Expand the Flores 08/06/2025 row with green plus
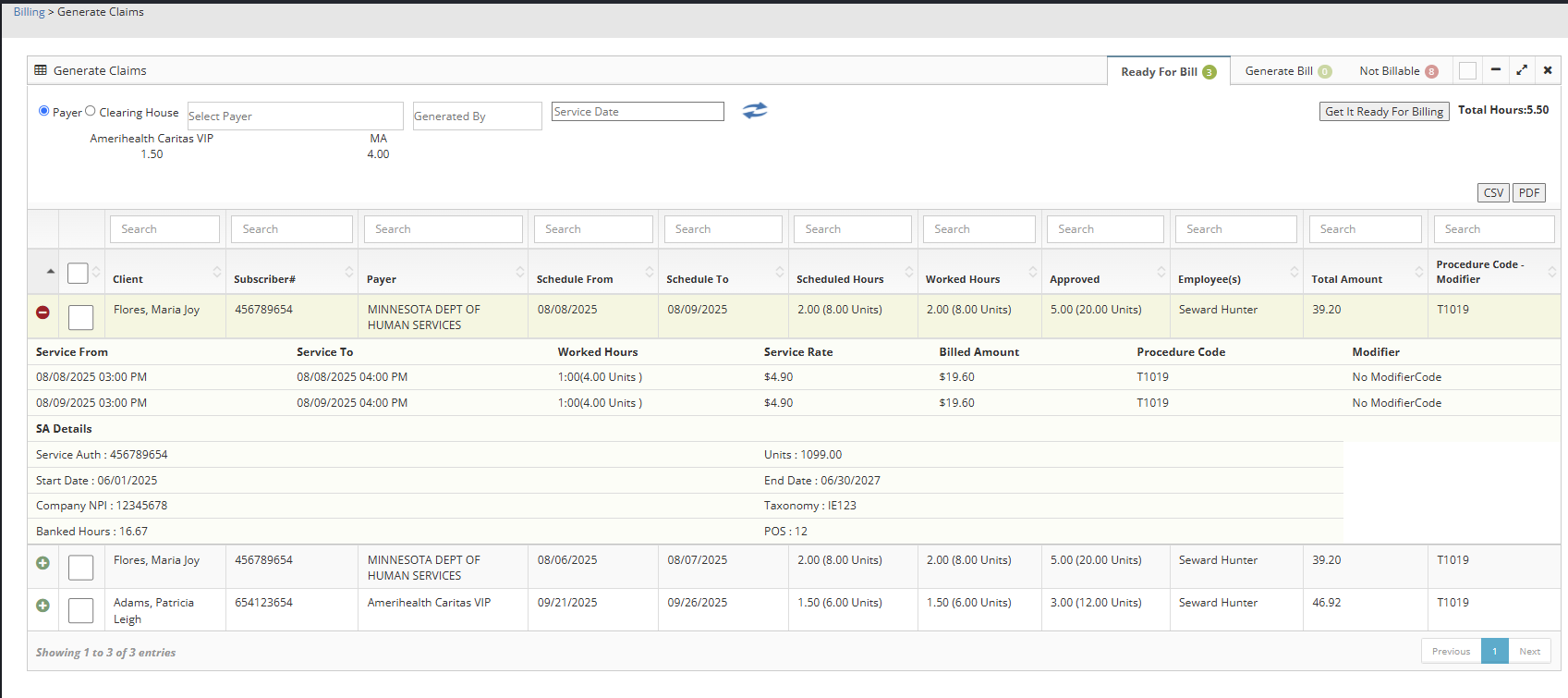 click(43, 563)
